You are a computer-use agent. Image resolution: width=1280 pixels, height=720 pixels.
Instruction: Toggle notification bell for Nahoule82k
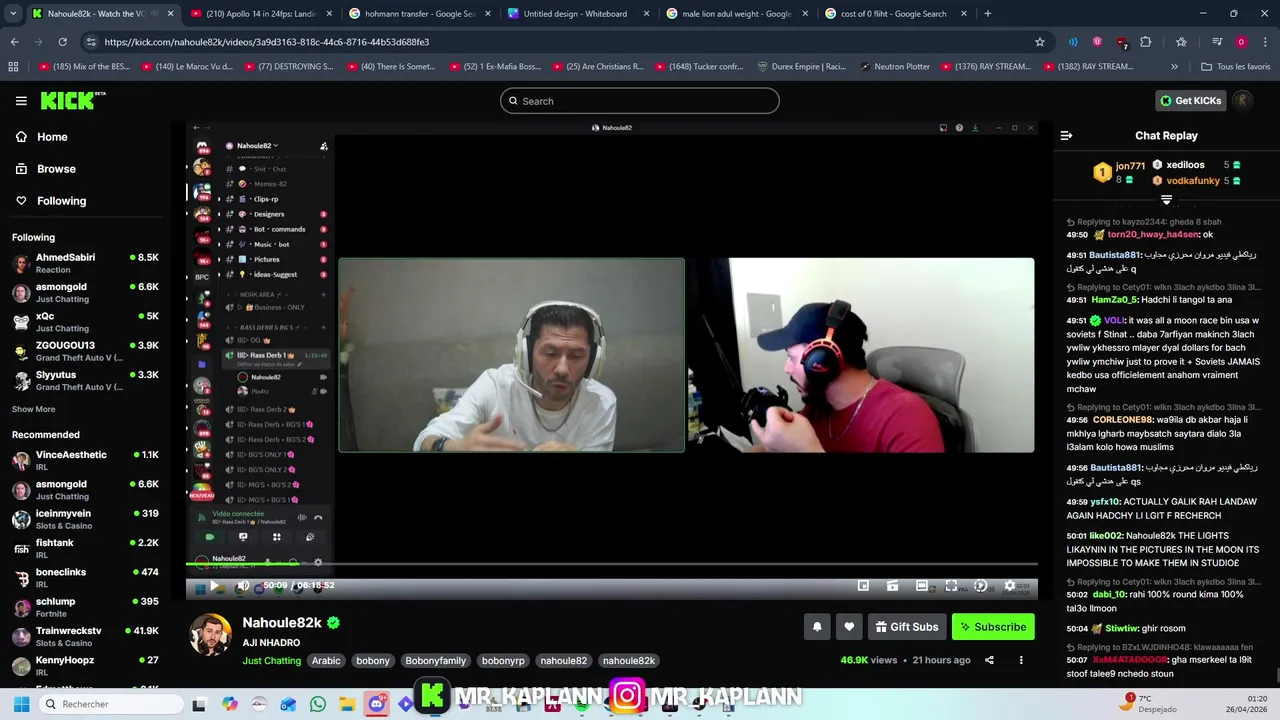(x=817, y=627)
